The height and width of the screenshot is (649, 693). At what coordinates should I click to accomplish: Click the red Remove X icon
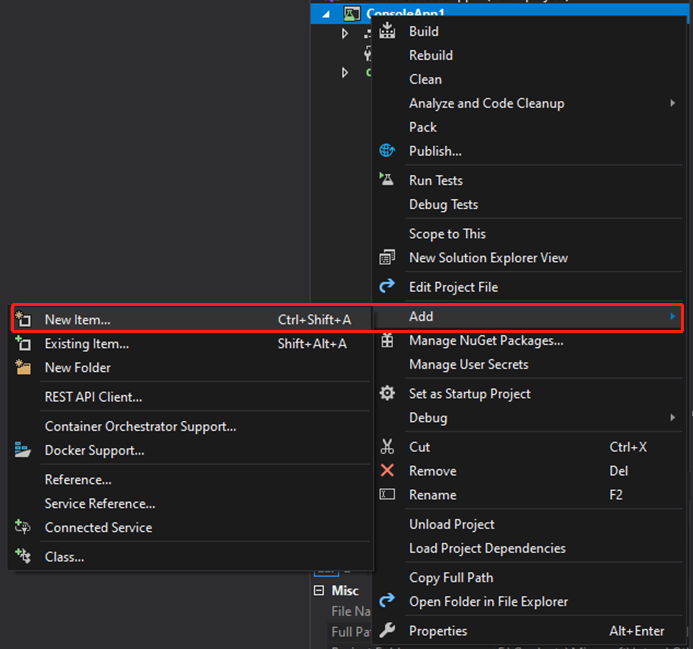click(x=387, y=471)
